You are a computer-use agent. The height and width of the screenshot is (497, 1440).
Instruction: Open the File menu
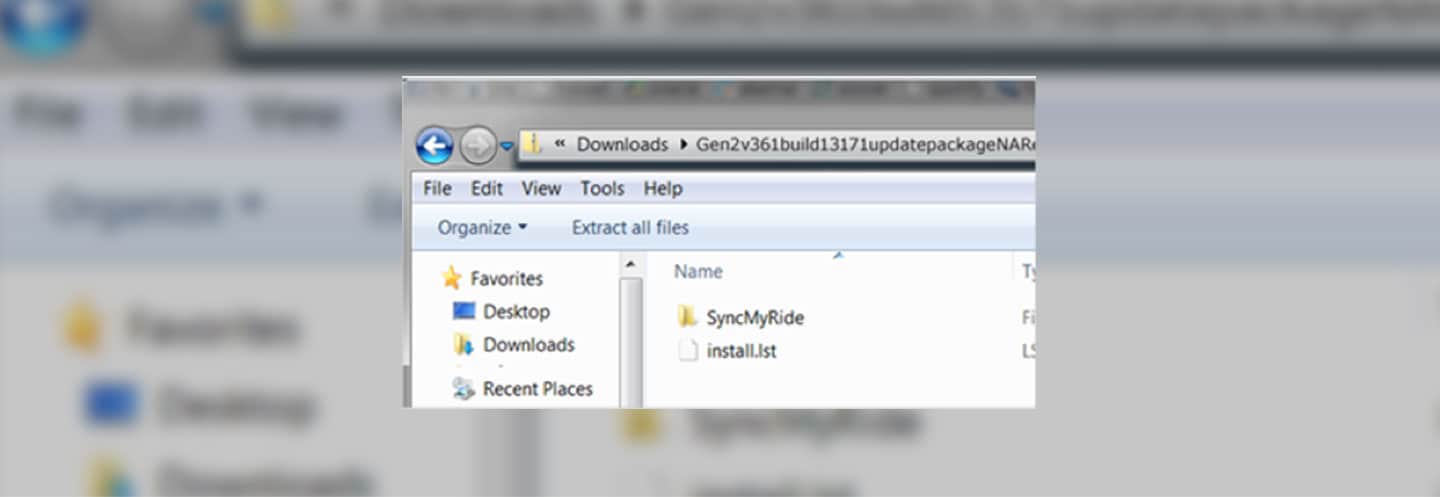pos(437,188)
